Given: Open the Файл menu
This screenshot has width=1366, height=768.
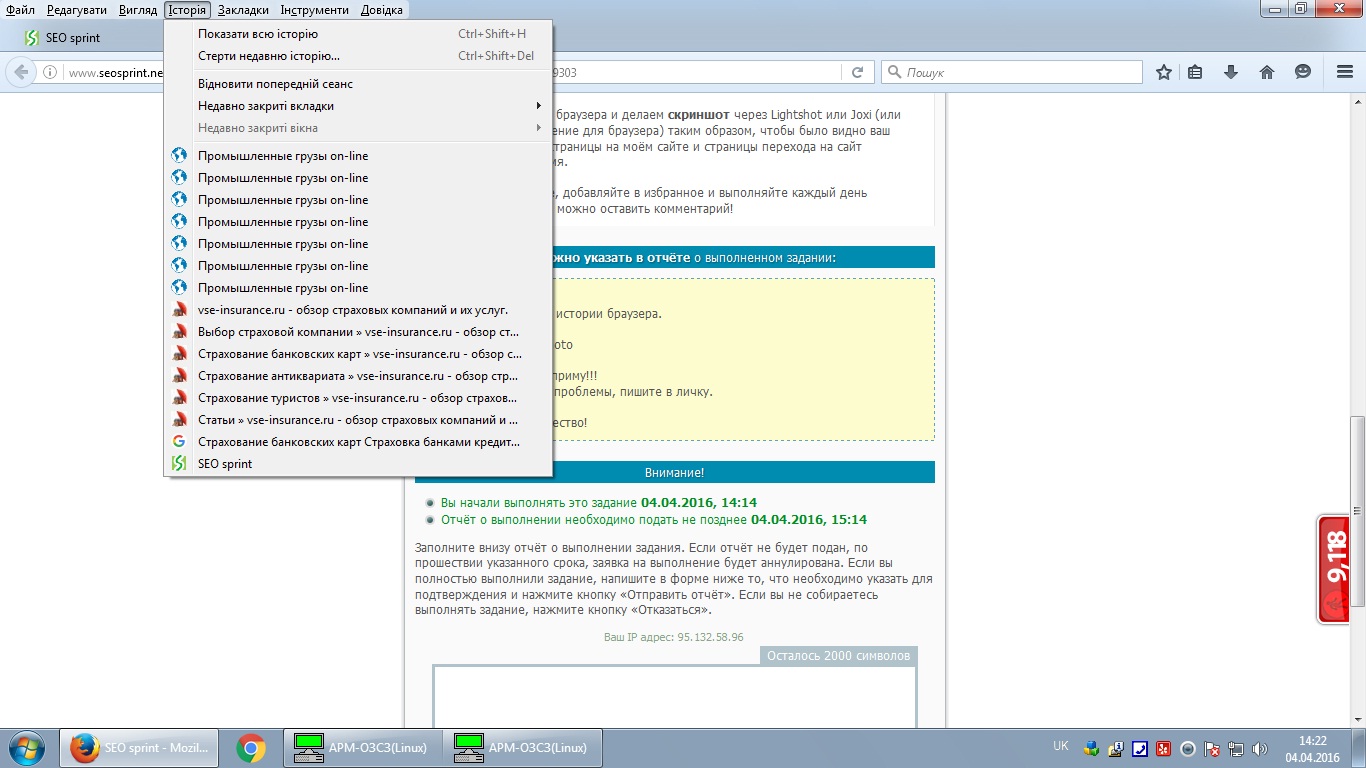Looking at the screenshot, I should pos(20,10).
